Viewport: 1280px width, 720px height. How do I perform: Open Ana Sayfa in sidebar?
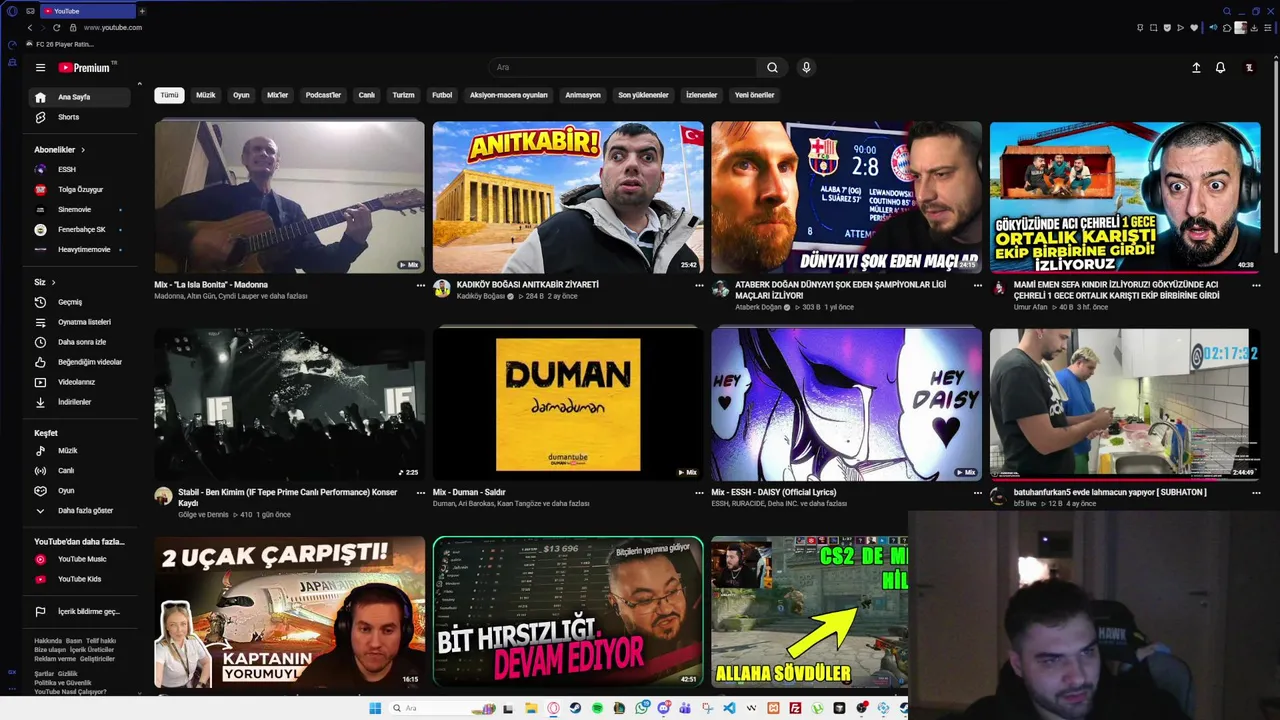point(80,97)
